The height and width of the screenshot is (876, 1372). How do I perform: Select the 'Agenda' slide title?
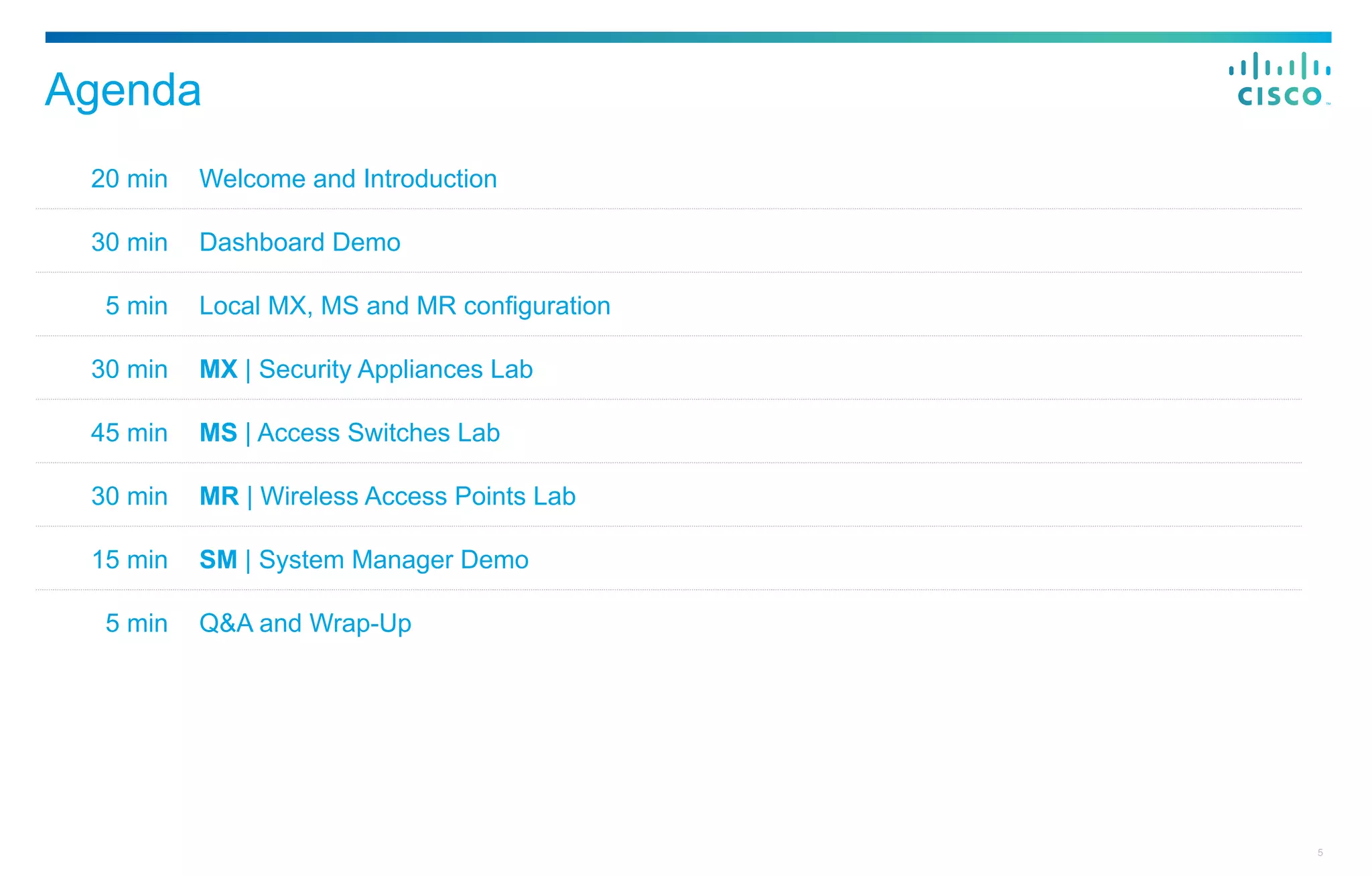[123, 90]
